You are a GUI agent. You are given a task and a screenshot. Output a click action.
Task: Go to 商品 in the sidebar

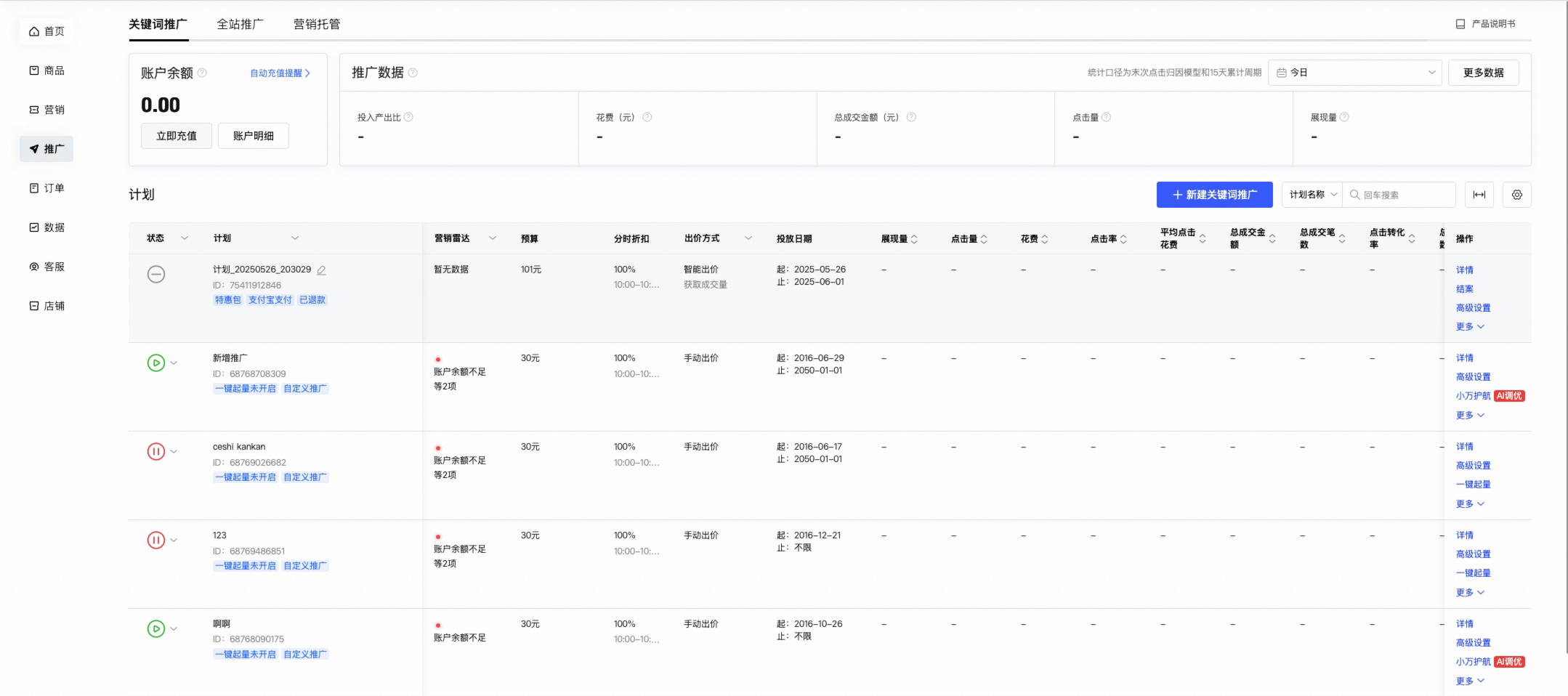coord(47,70)
